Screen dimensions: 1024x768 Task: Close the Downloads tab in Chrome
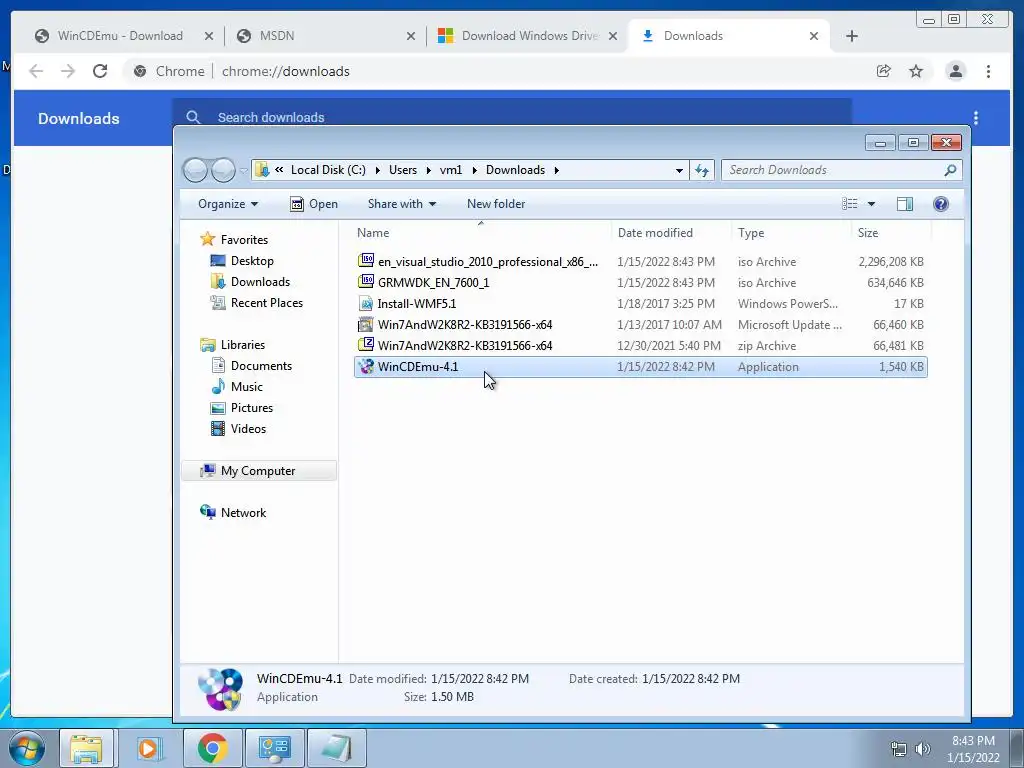click(814, 36)
